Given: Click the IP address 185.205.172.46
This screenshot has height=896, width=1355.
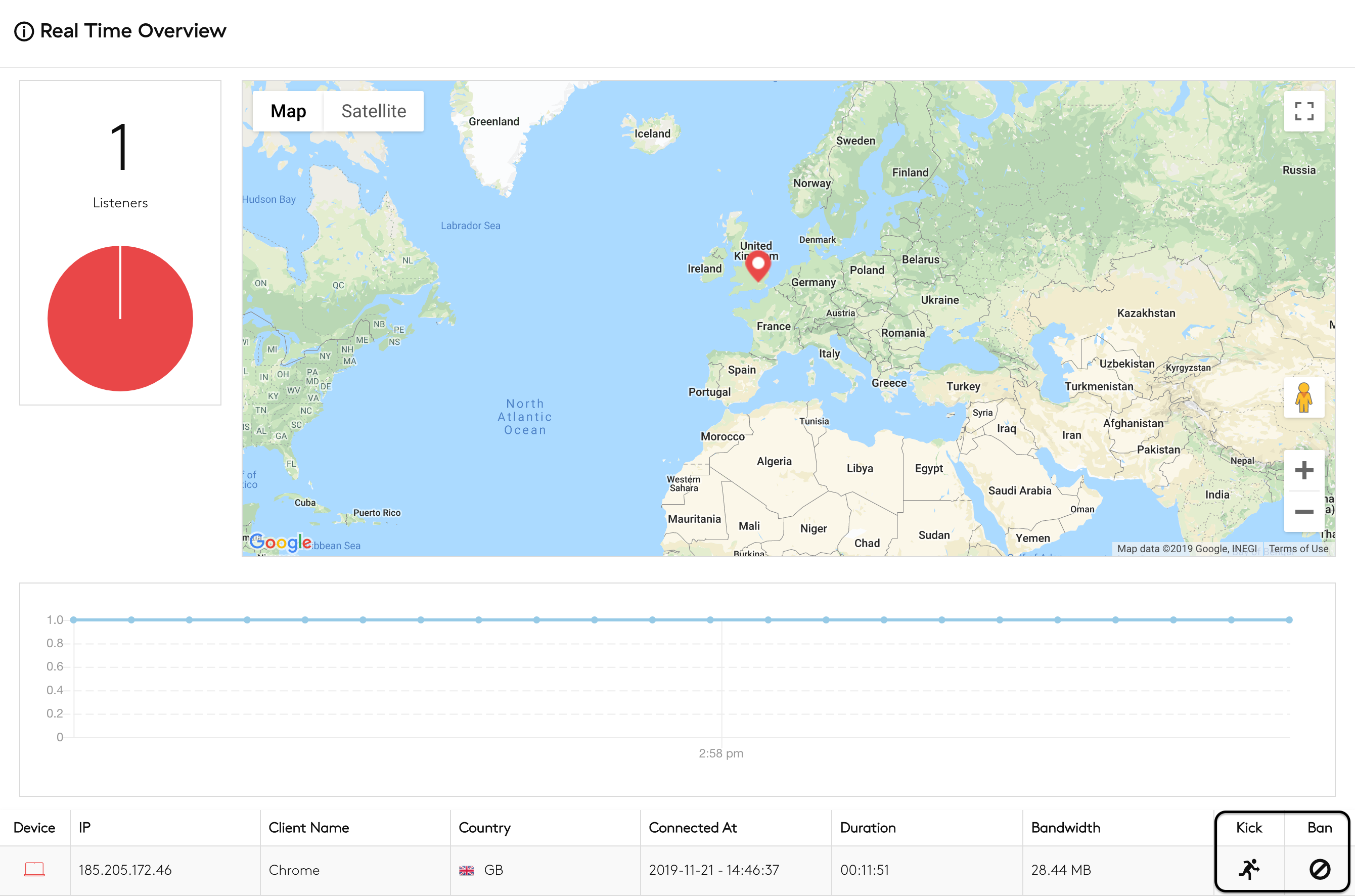Looking at the screenshot, I should click(125, 870).
